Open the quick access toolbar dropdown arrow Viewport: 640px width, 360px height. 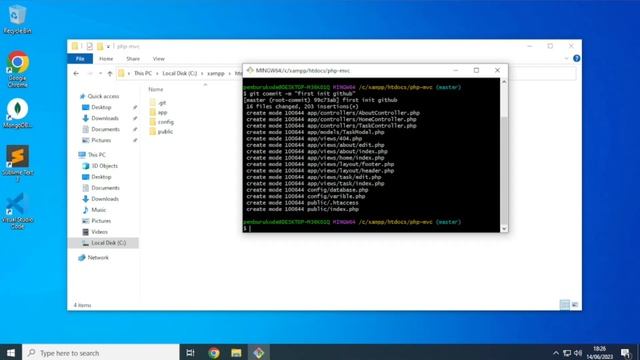(x=108, y=47)
